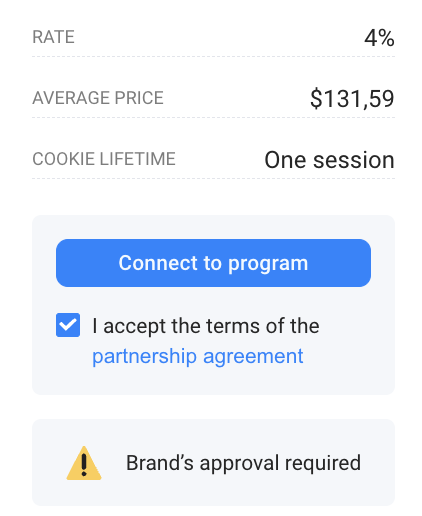Click the dollar sign in the average price
The height and width of the screenshot is (516, 422).
tap(316, 99)
